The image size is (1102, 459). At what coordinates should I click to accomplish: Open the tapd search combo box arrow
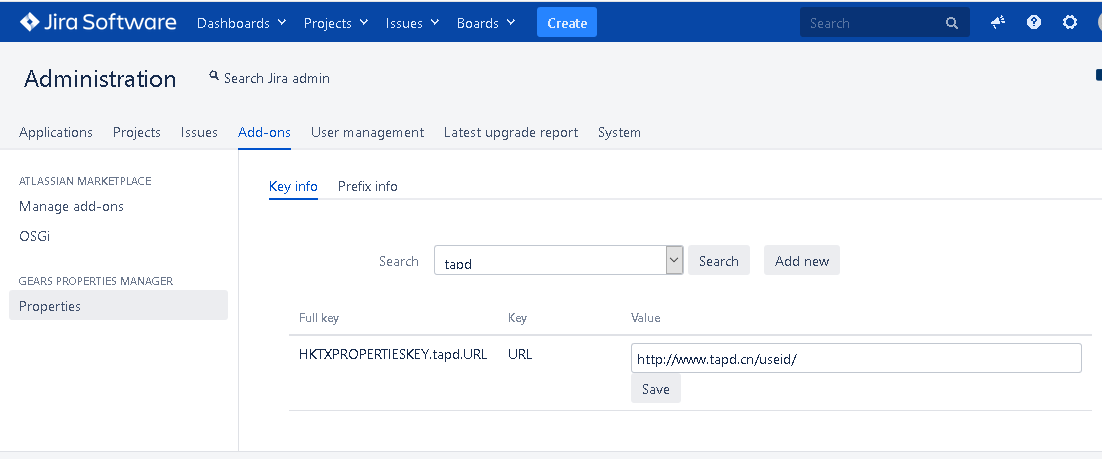[674, 261]
